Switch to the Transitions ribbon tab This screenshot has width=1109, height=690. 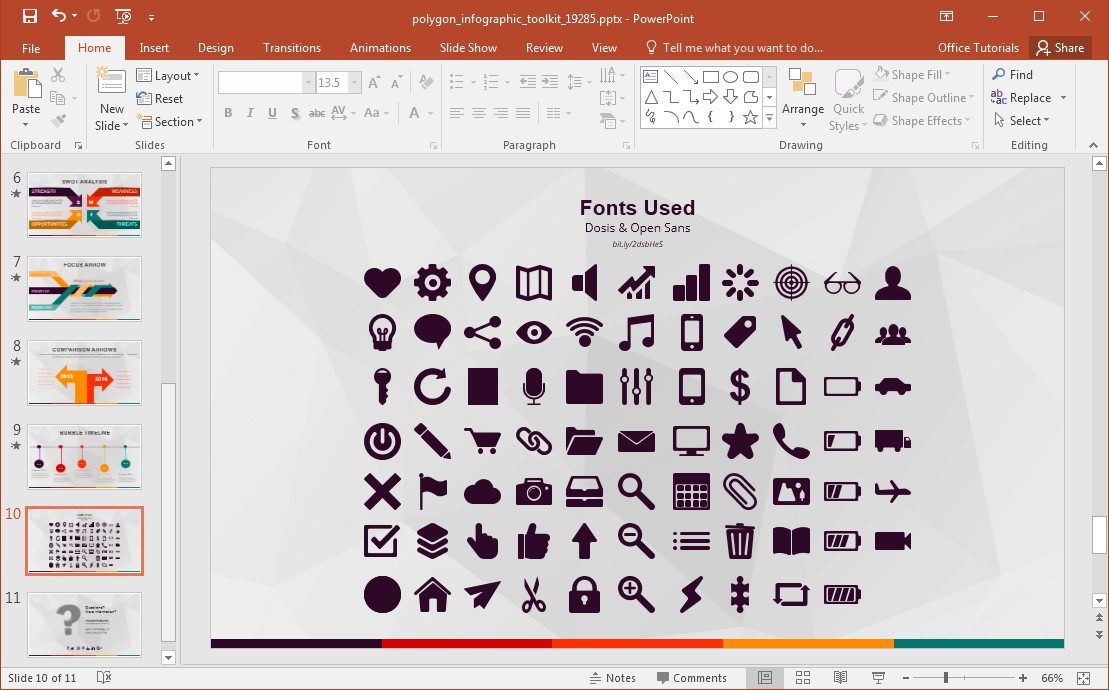click(291, 47)
